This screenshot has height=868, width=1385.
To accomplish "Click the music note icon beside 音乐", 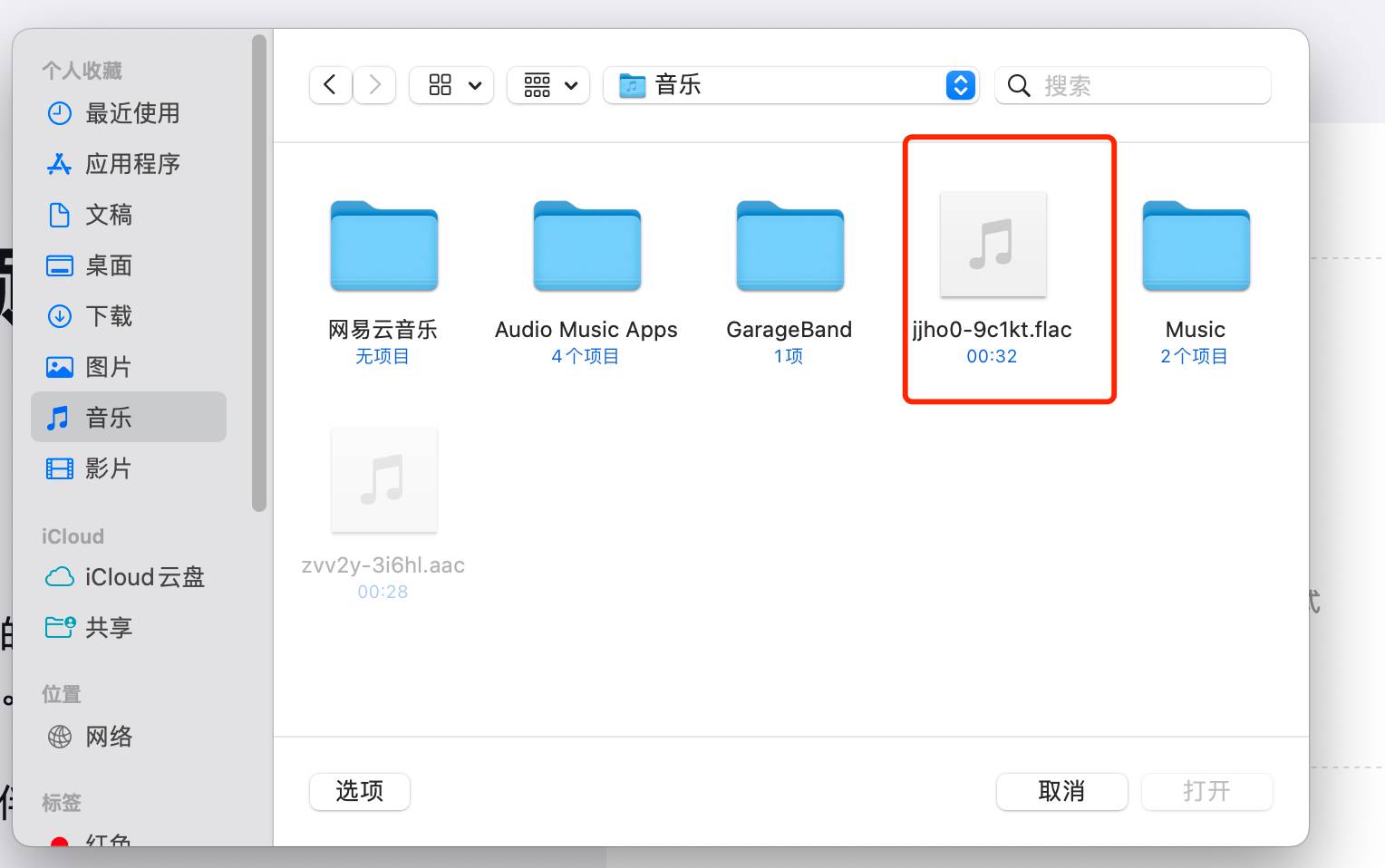I will coord(58,418).
